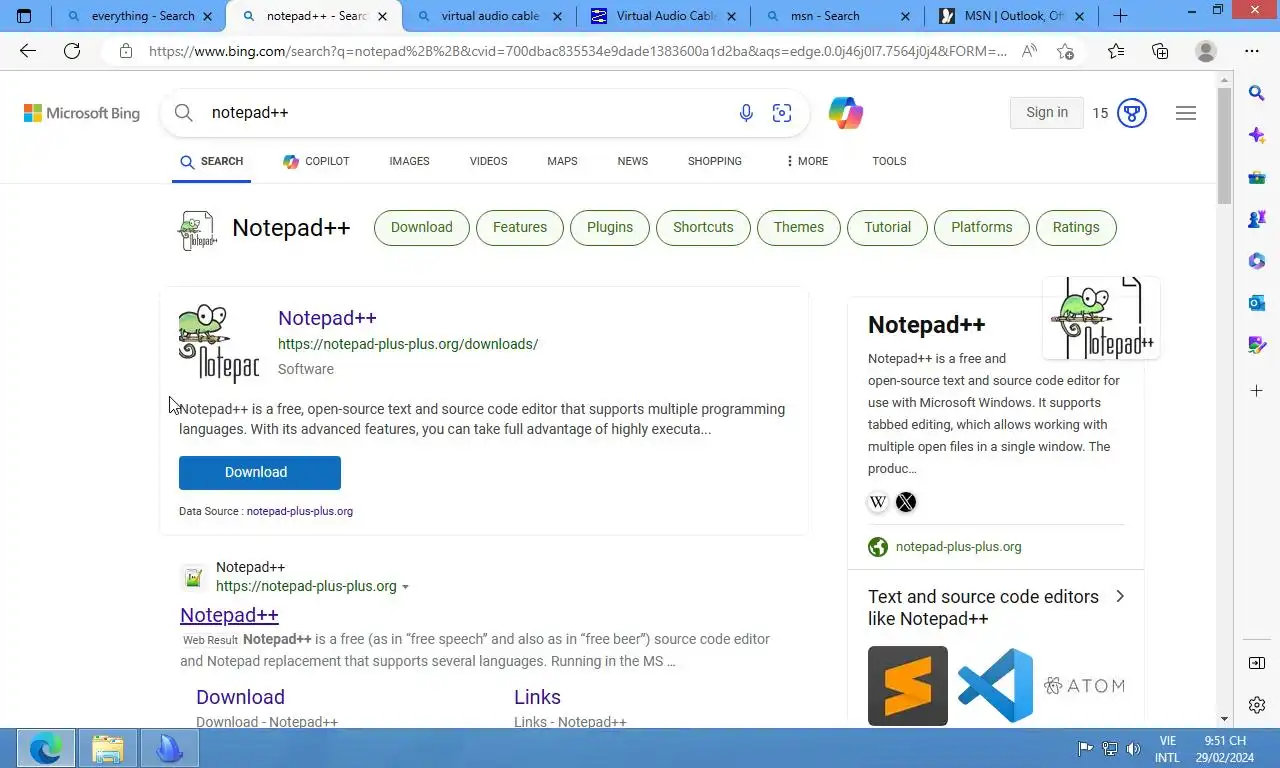
Task: Open the X social icon in knowledge panel
Action: click(x=906, y=502)
